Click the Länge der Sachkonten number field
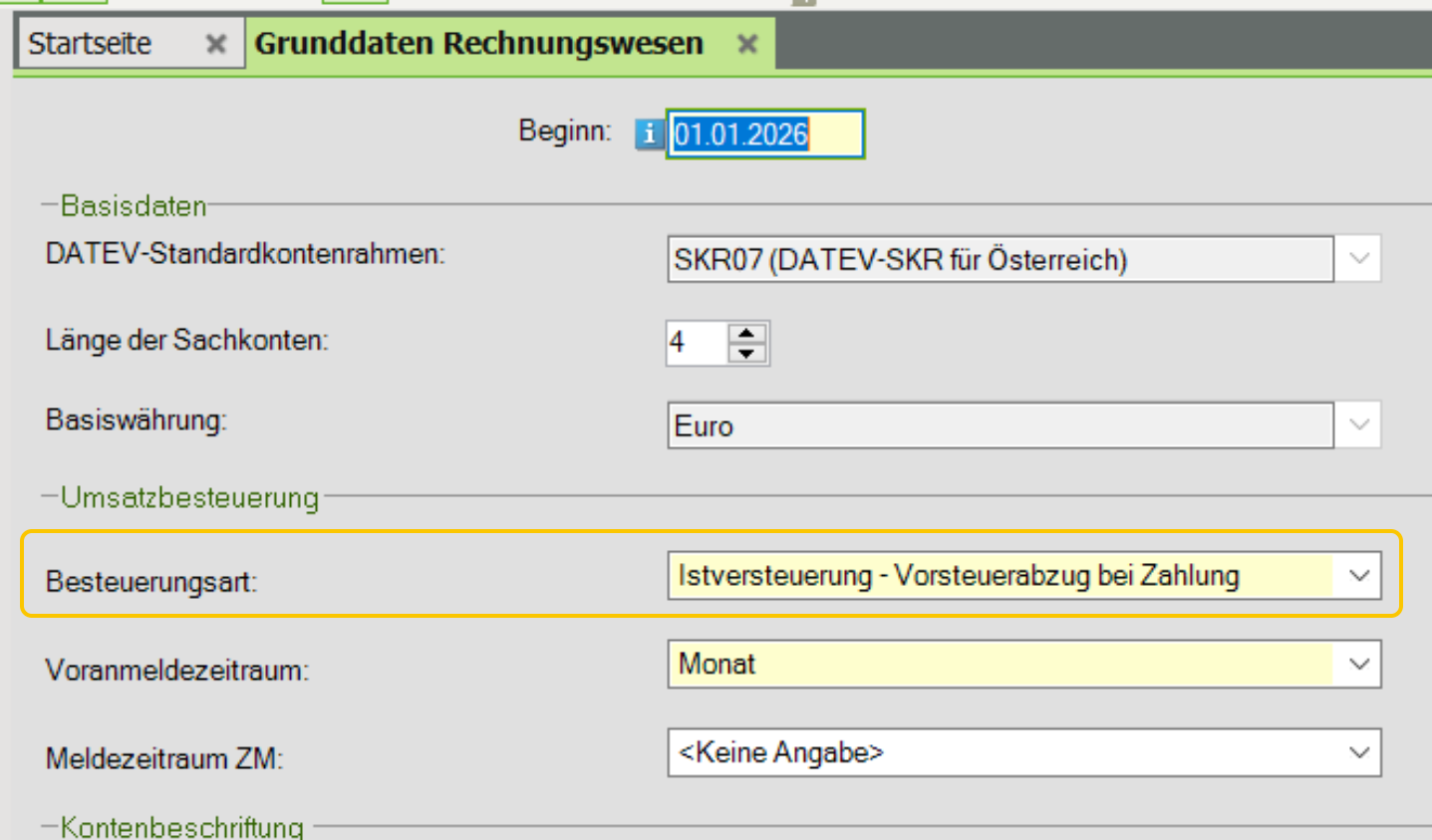This screenshot has height=840, width=1432. pyautogui.click(x=696, y=343)
